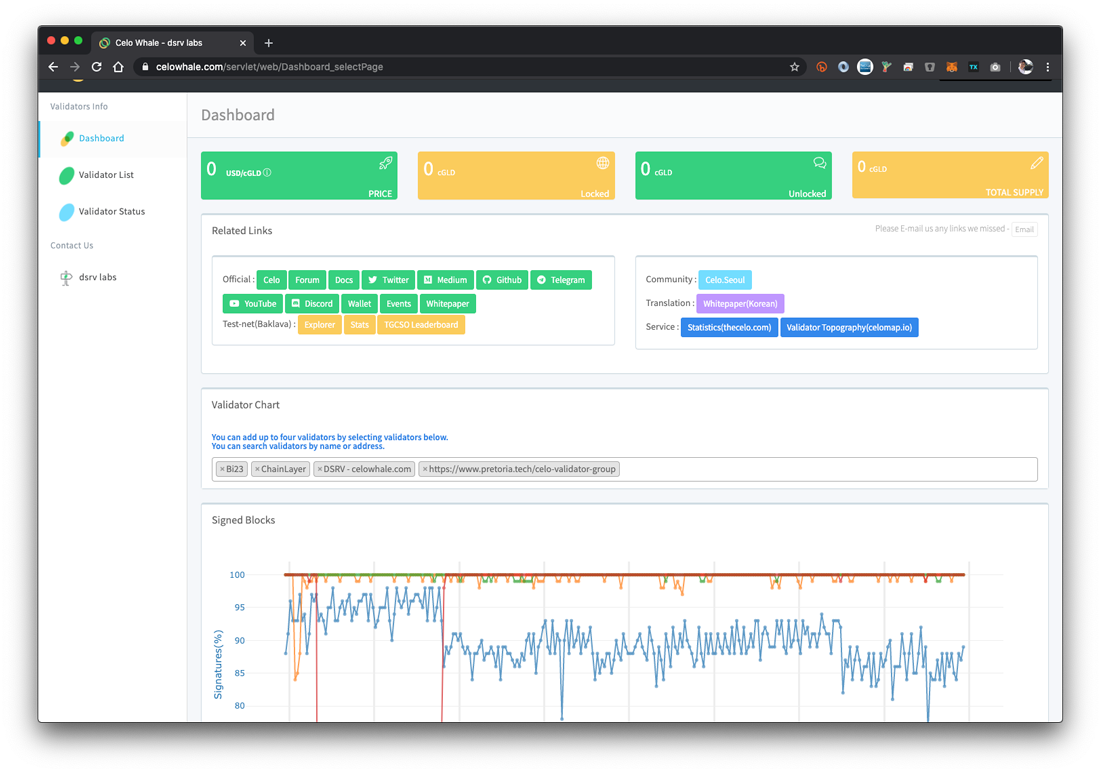Open the YouTube link button
1100x772 pixels.
(253, 304)
